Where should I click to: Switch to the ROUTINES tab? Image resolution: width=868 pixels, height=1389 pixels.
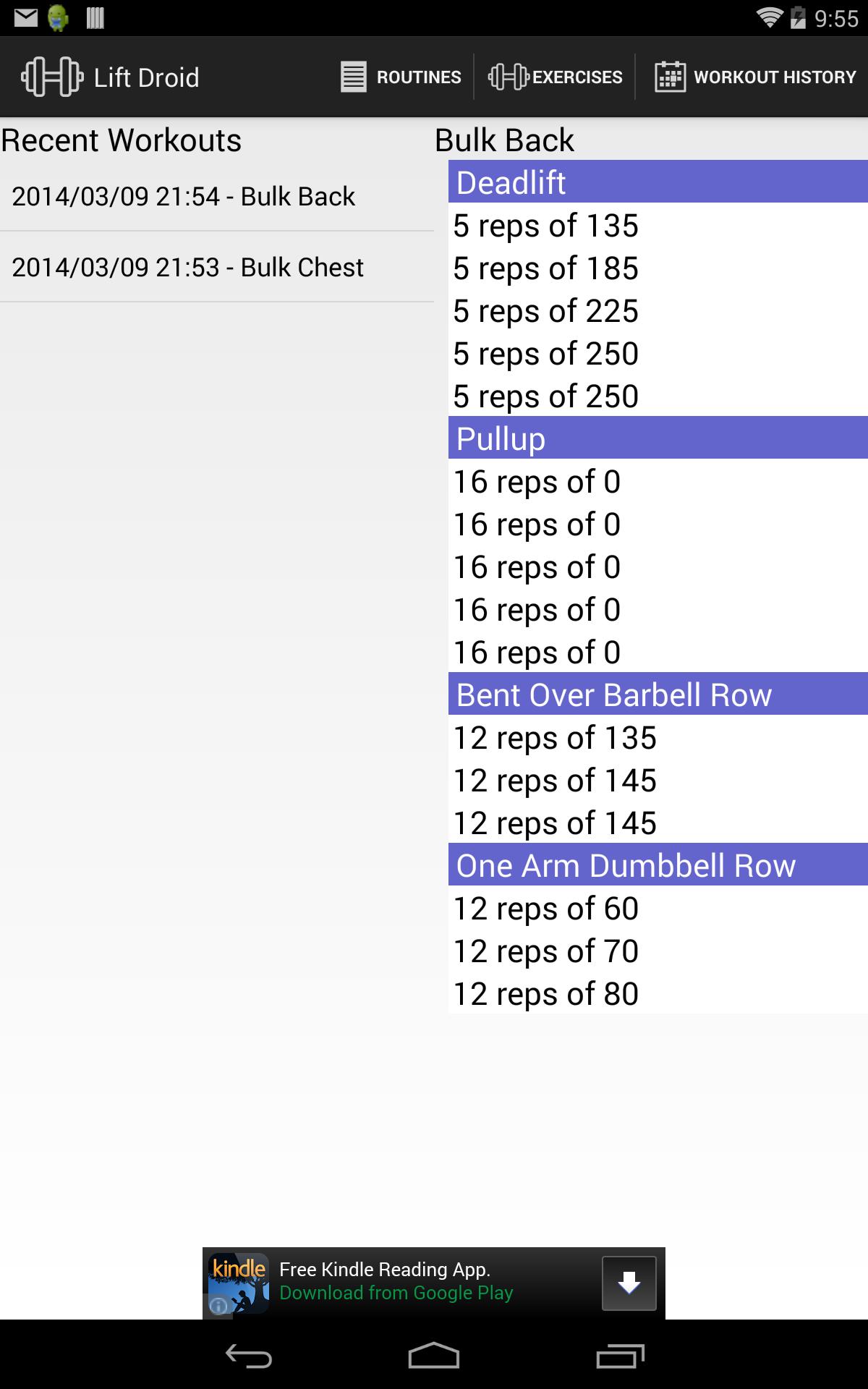[419, 77]
